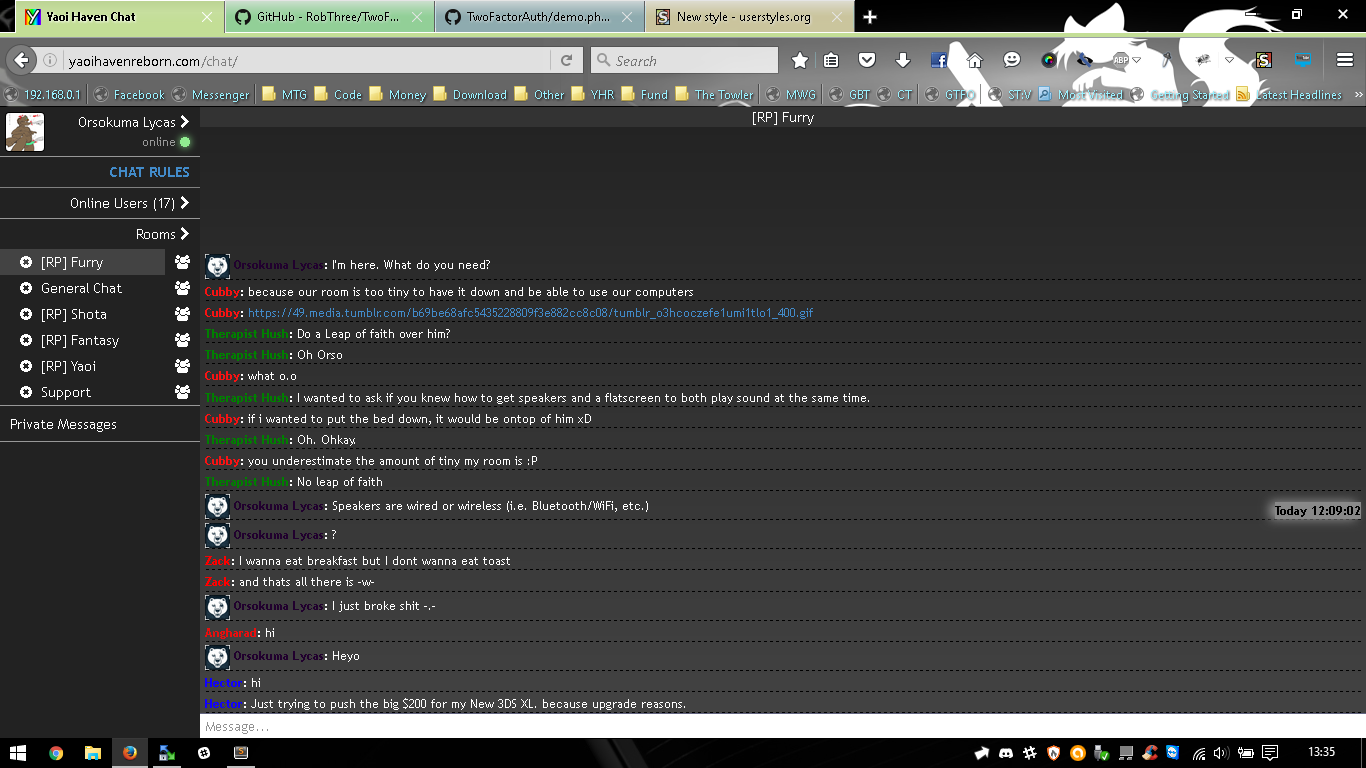Open the MTG bookmarks folder

click(x=285, y=94)
